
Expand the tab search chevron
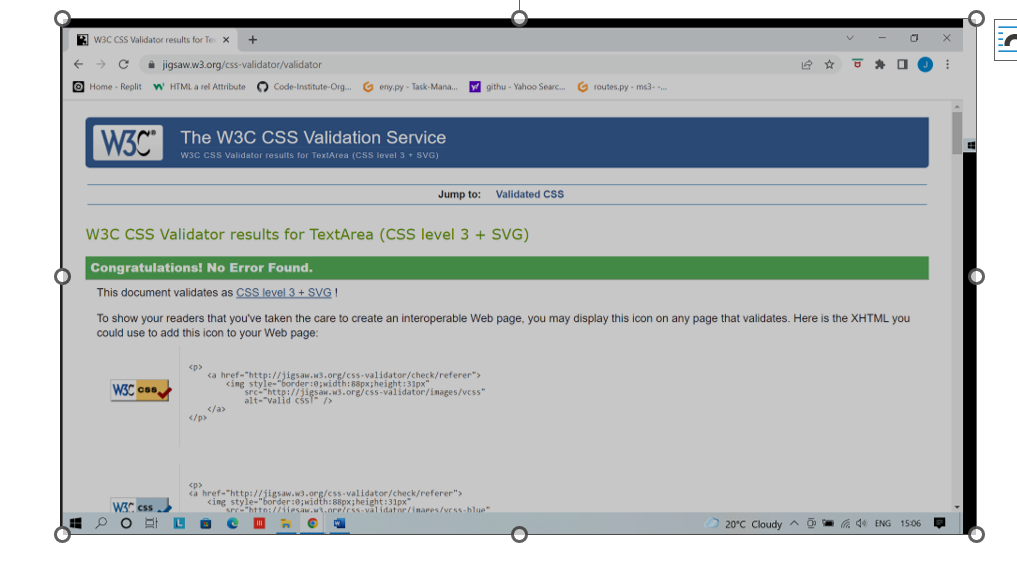pos(850,38)
